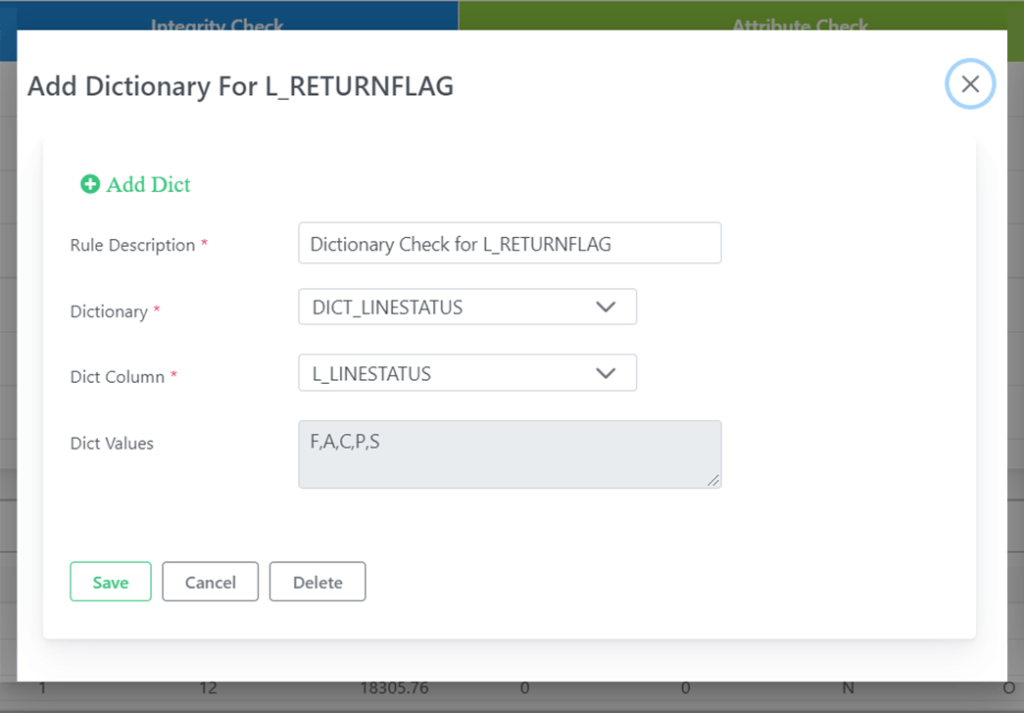The image size is (1024, 713).
Task: Expand the DICT_LINESTATUS selector
Action: (x=467, y=307)
